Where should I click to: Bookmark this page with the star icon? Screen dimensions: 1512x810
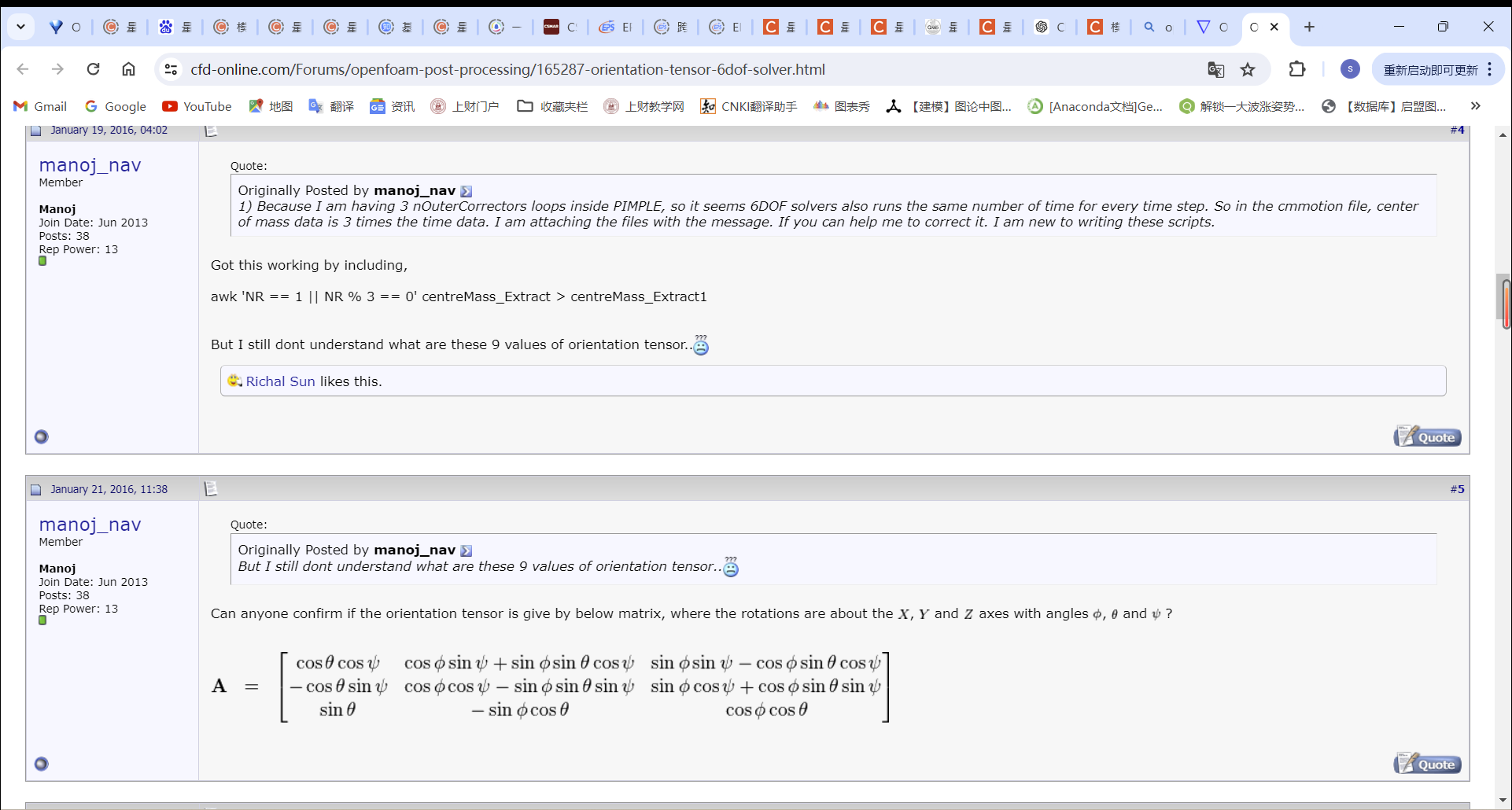1248,70
